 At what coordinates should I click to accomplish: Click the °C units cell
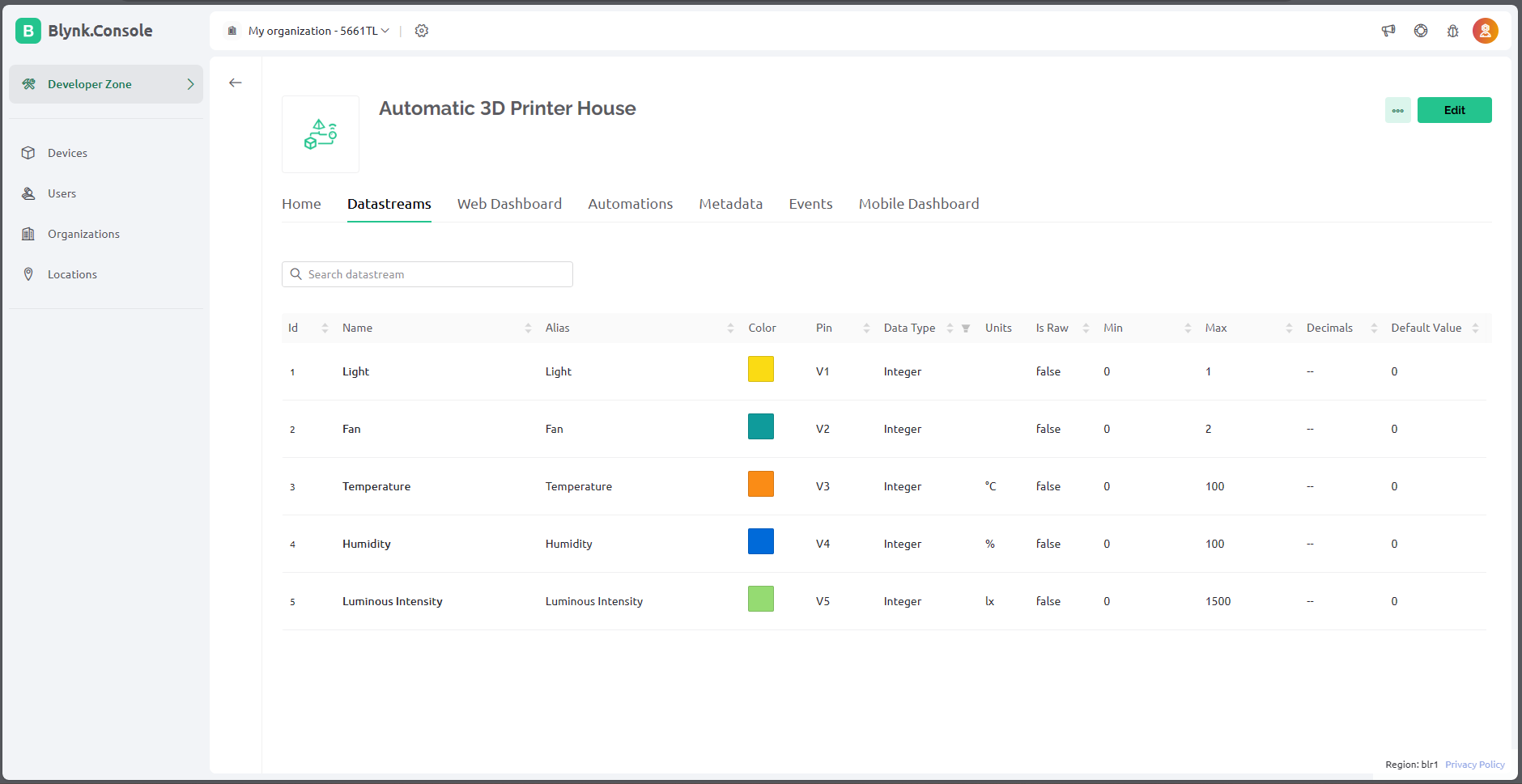990,486
